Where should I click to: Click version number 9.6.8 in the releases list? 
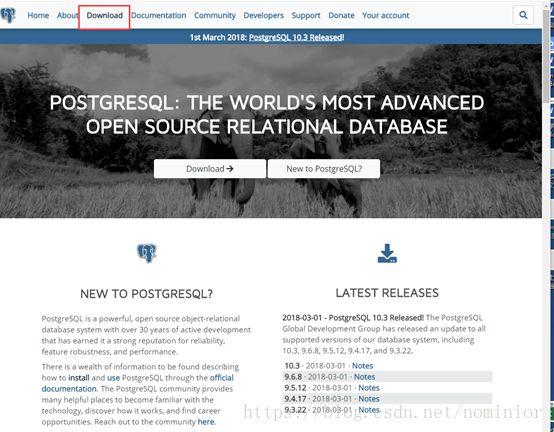[x=293, y=377]
